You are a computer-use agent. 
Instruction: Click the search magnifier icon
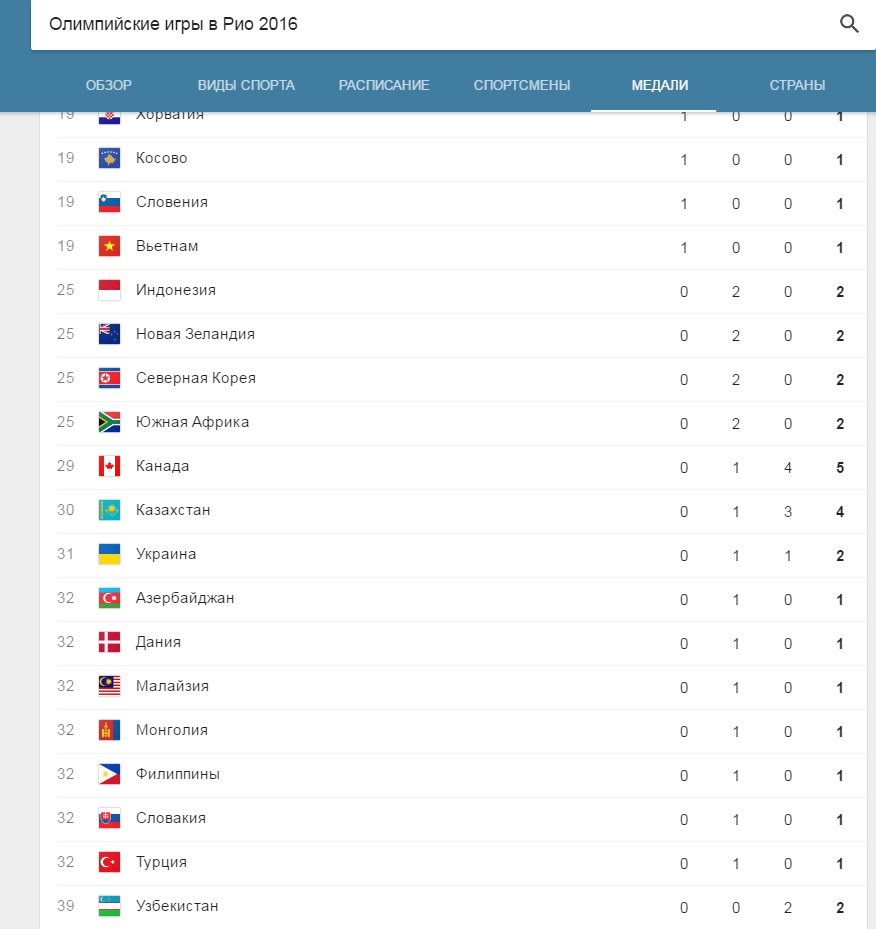849,24
